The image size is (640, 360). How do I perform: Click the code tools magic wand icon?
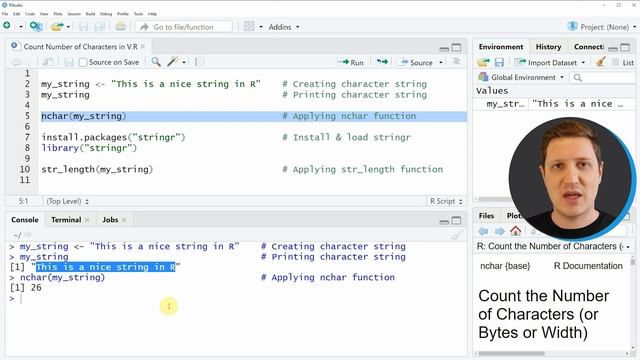point(173,62)
